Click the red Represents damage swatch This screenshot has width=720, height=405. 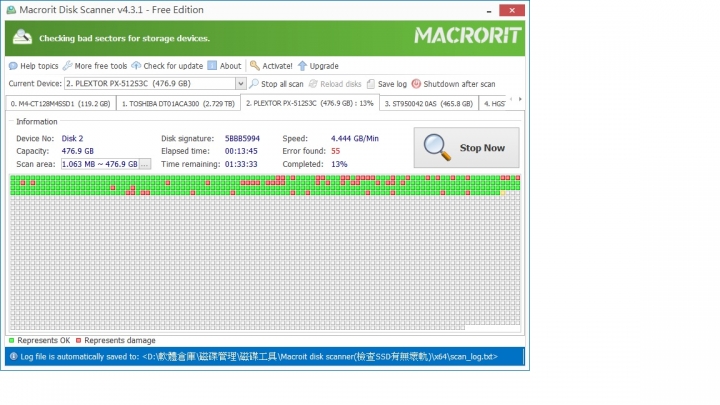click(x=79, y=340)
